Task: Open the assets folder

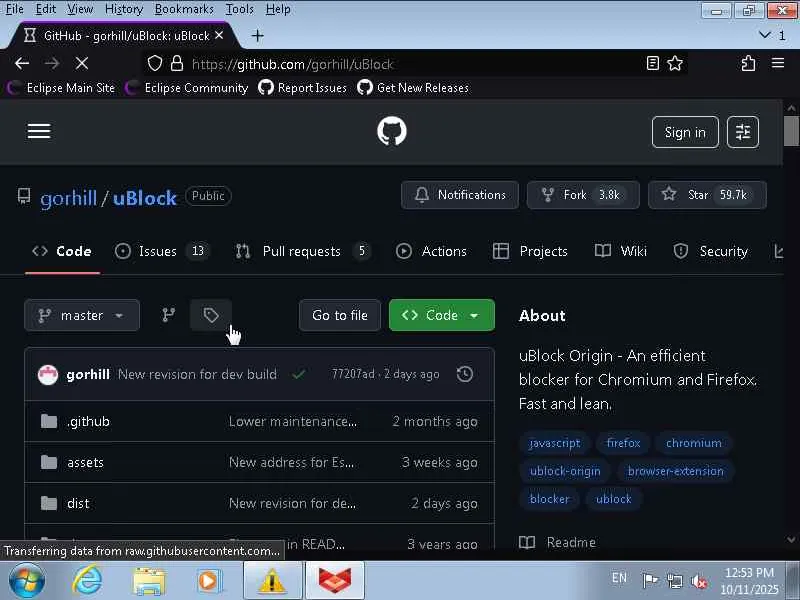Action: tap(85, 462)
